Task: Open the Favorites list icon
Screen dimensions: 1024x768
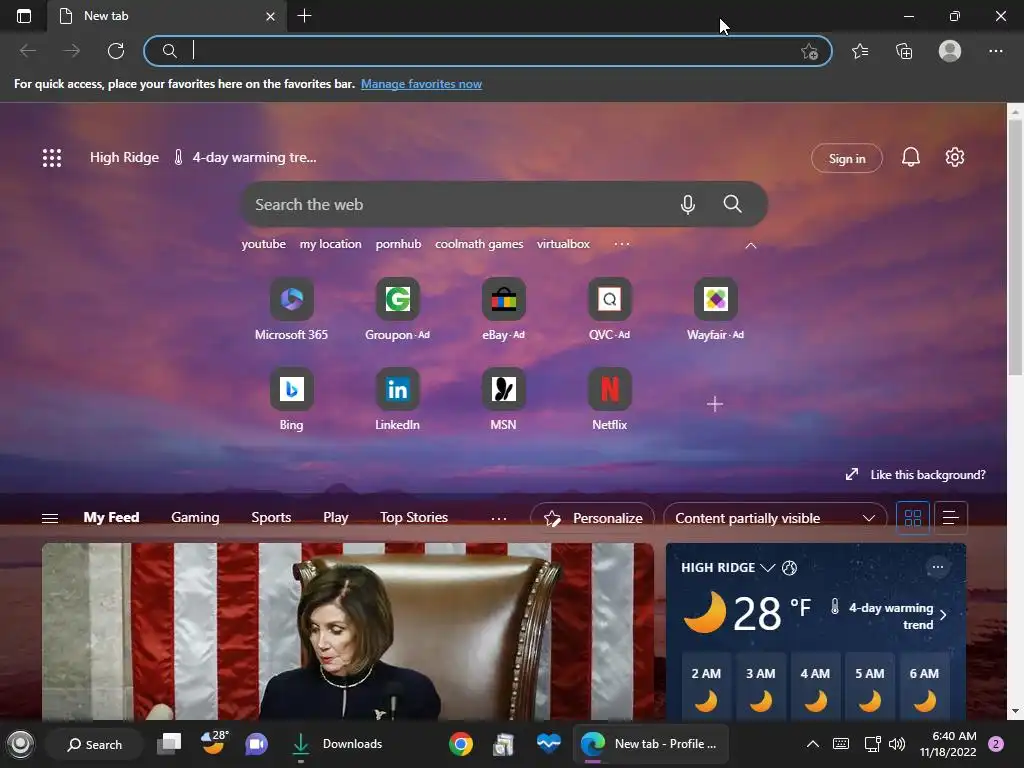Action: pyautogui.click(x=860, y=51)
